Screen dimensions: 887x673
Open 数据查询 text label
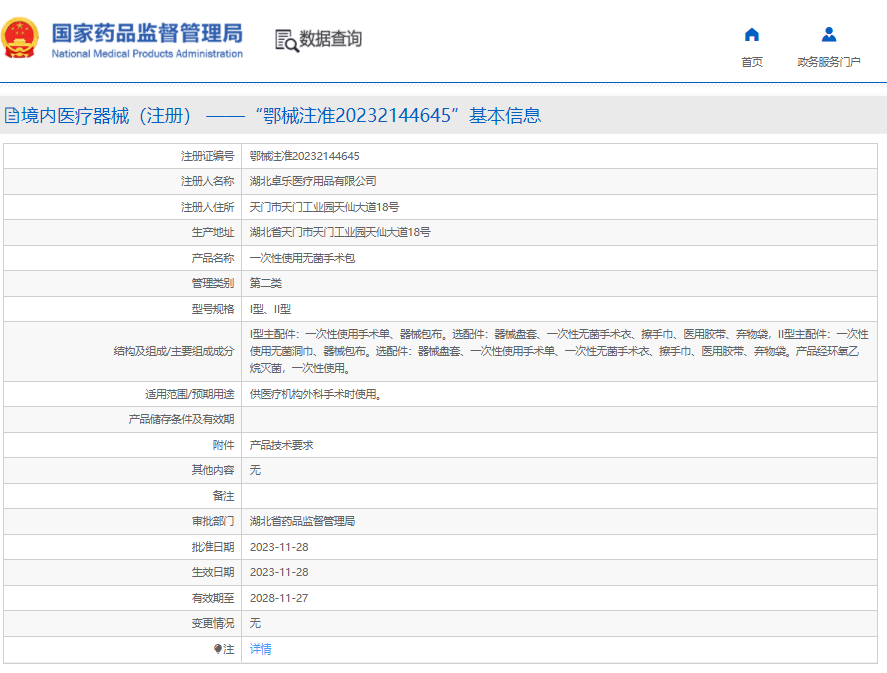[330, 39]
